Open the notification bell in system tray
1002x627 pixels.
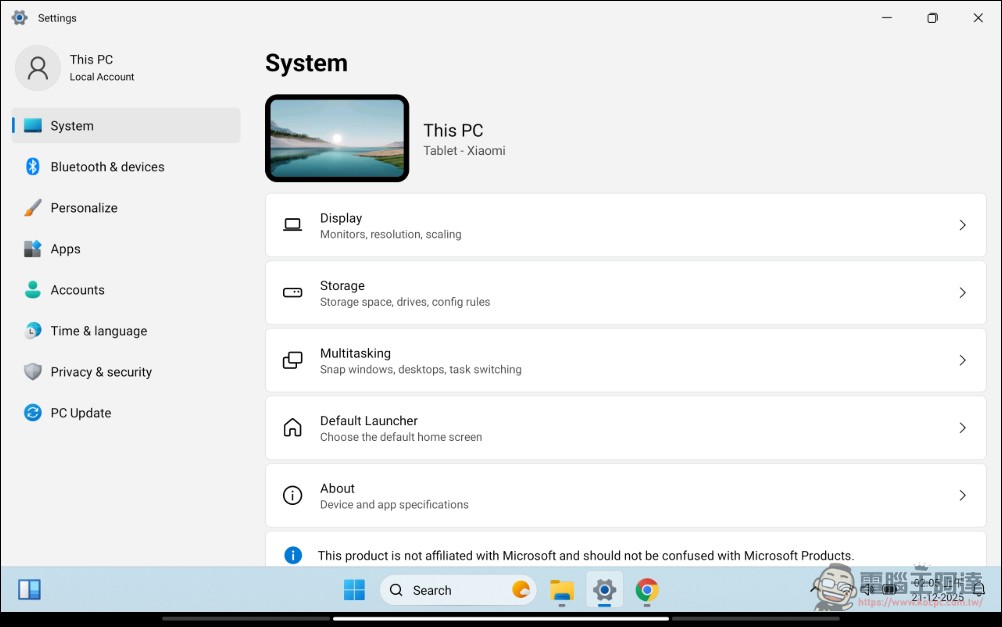point(979,589)
